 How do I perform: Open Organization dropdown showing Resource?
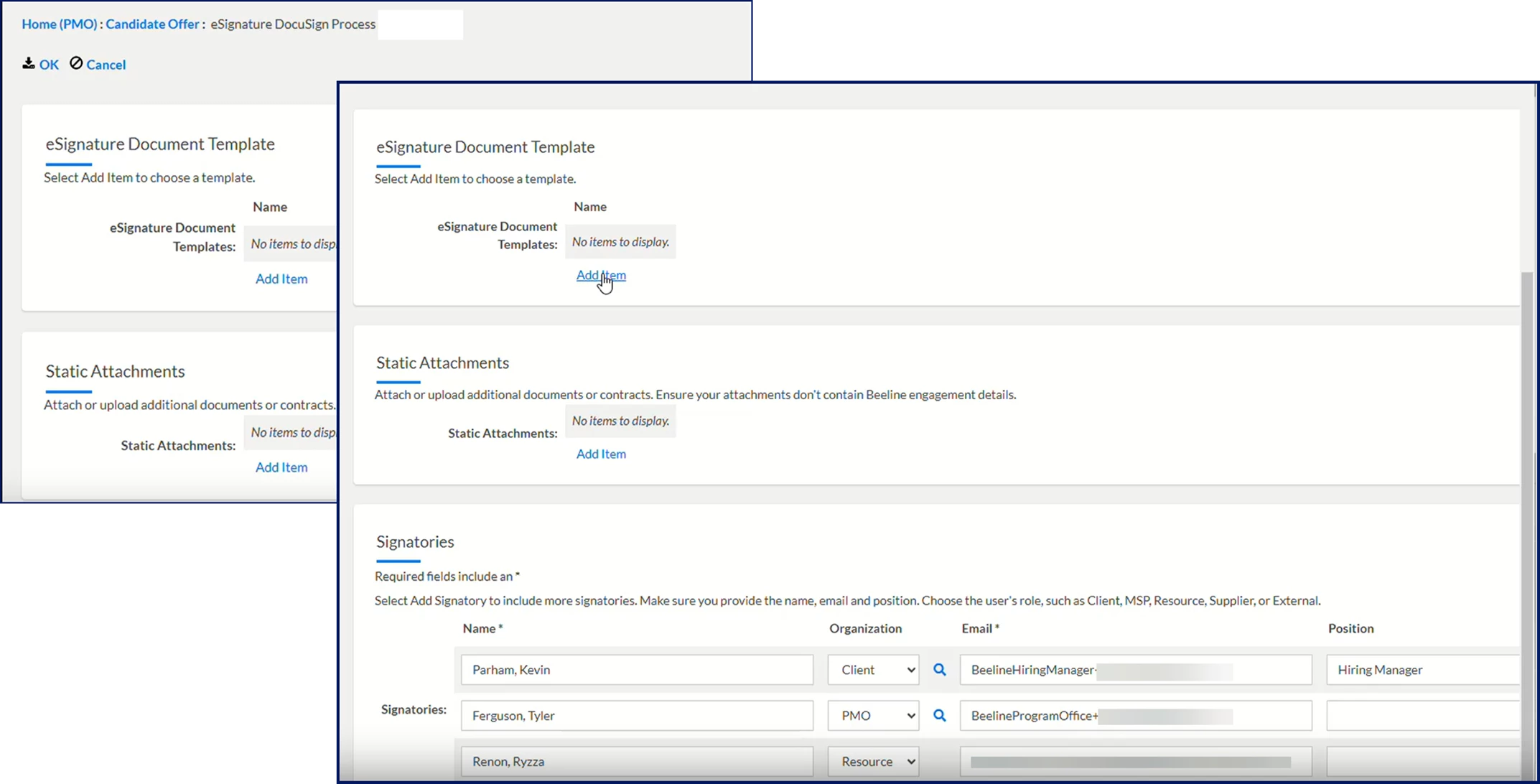tap(873, 762)
